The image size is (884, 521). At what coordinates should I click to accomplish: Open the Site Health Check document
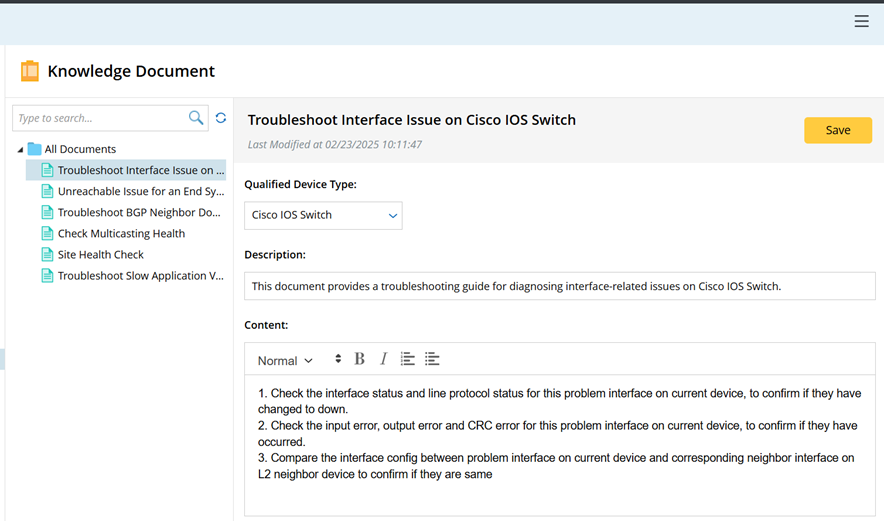click(x=101, y=254)
